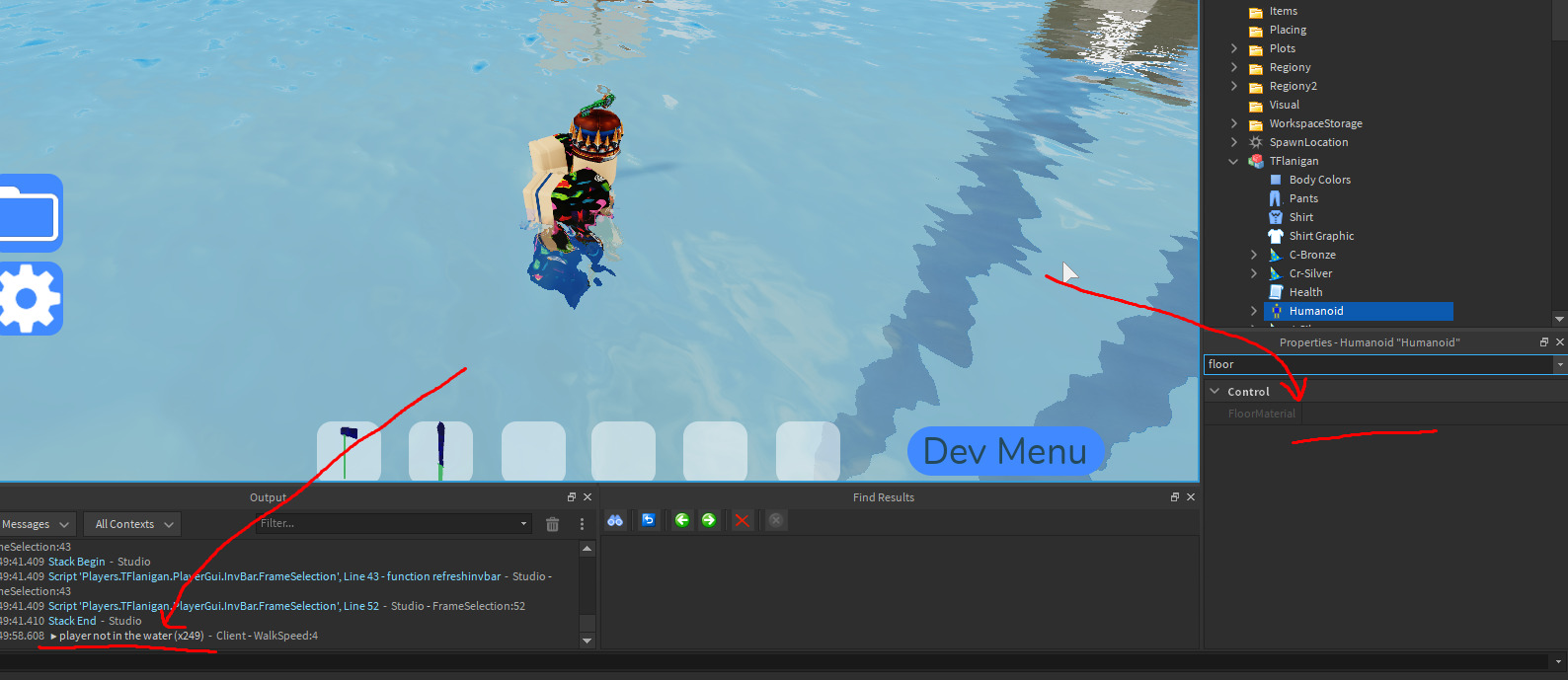The width and height of the screenshot is (1568, 680).
Task: Expand the Plots folder
Action: coord(1234,48)
